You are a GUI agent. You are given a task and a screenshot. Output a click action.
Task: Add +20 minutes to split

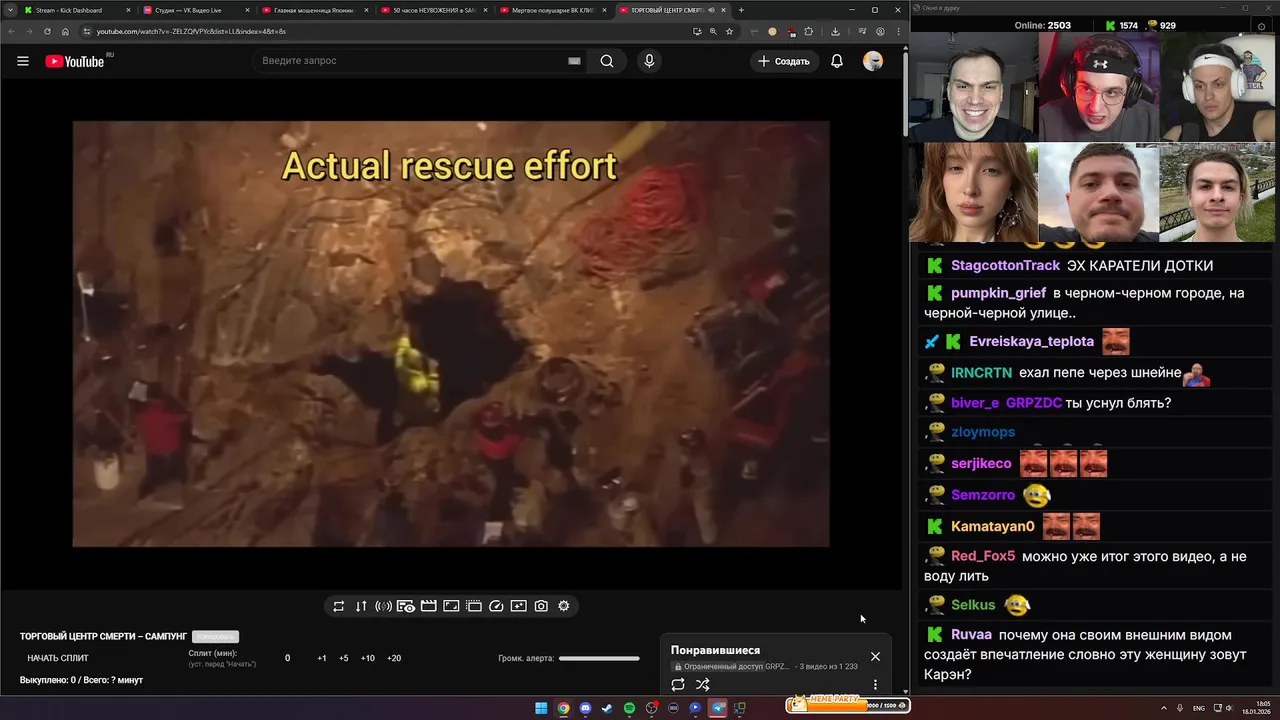[x=394, y=658]
